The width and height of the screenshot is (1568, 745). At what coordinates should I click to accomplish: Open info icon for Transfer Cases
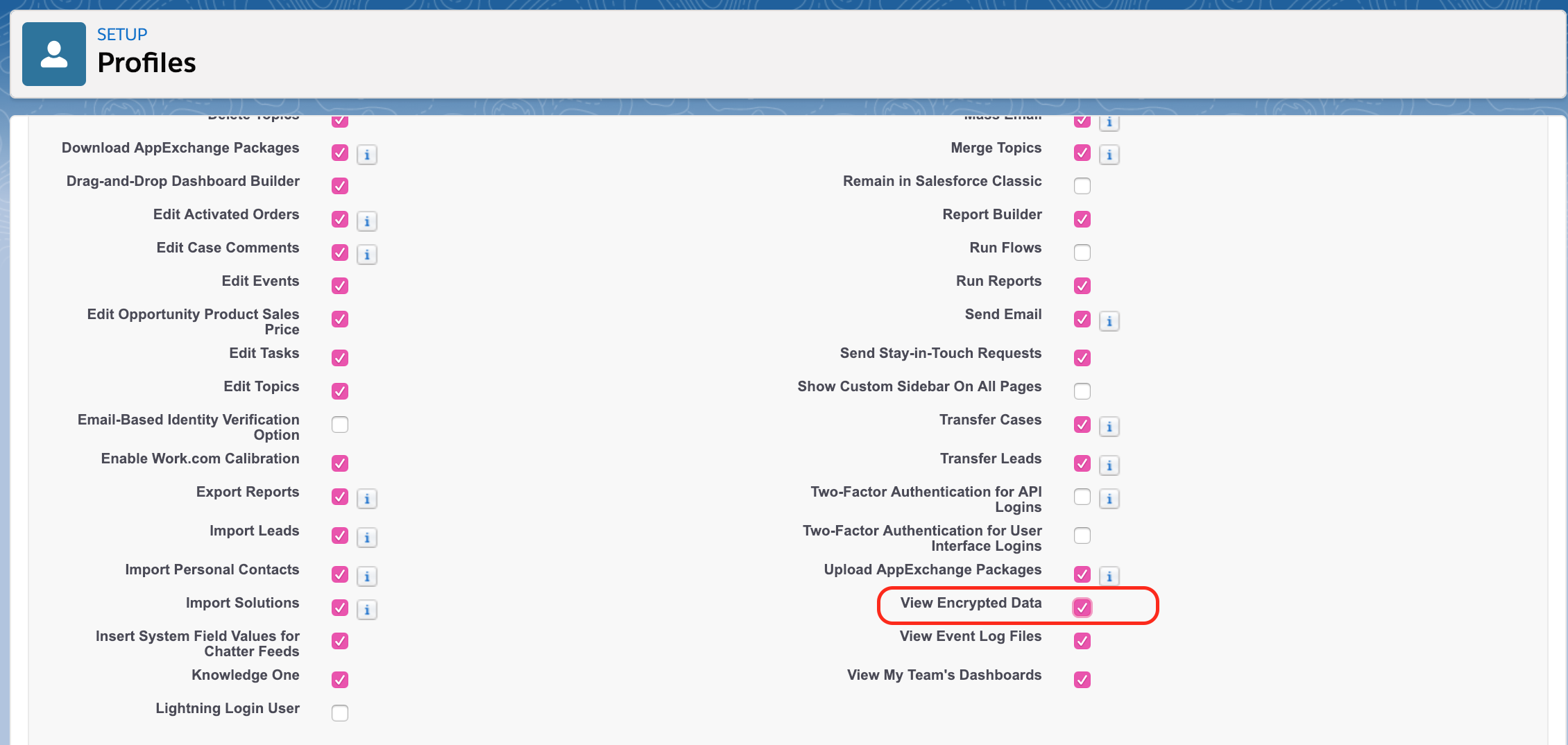[1109, 427]
